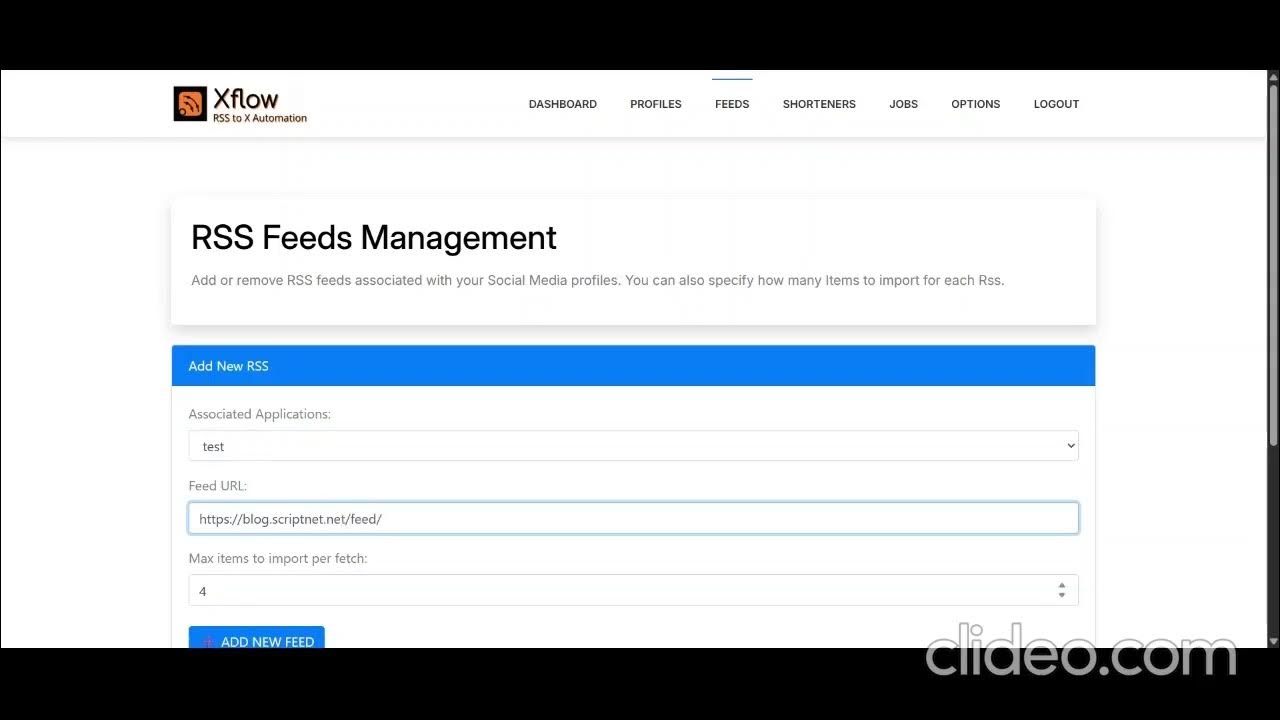Open the Dashboard menu item
Screen dimensions: 1280x720
pyautogui.click(x=563, y=104)
